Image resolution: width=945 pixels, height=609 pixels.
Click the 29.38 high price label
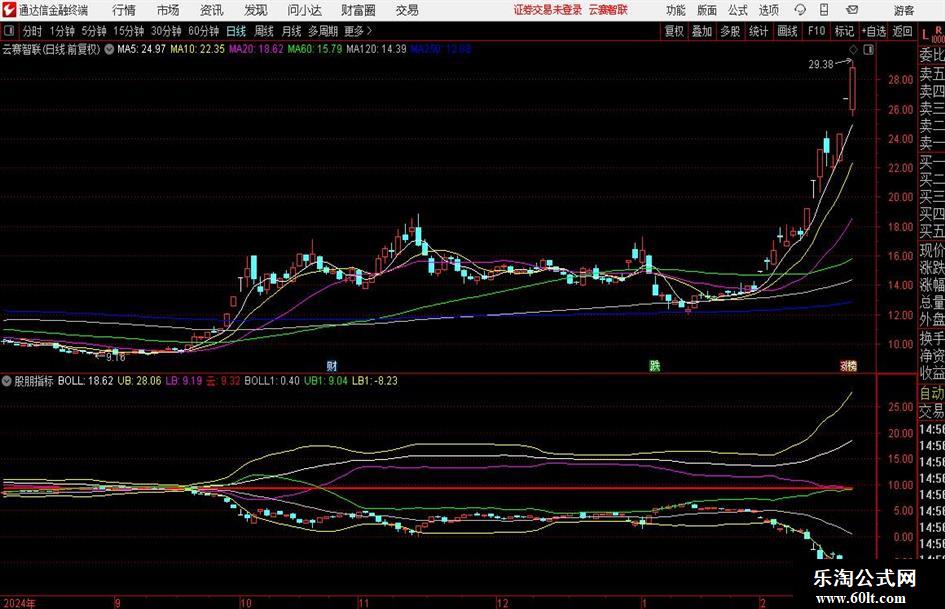point(821,64)
